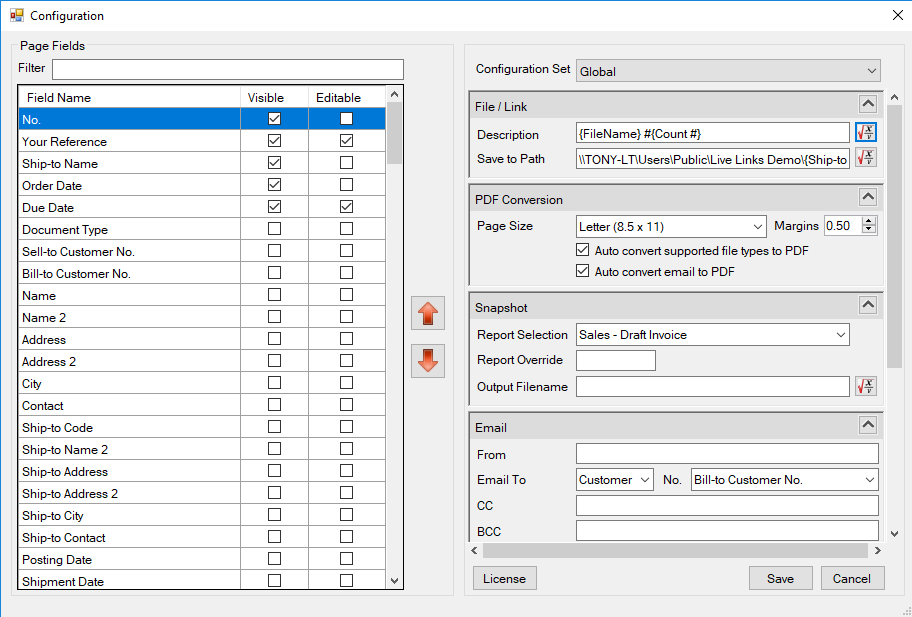Collapse the Snapshot section
This screenshot has width=912, height=617.
868,305
